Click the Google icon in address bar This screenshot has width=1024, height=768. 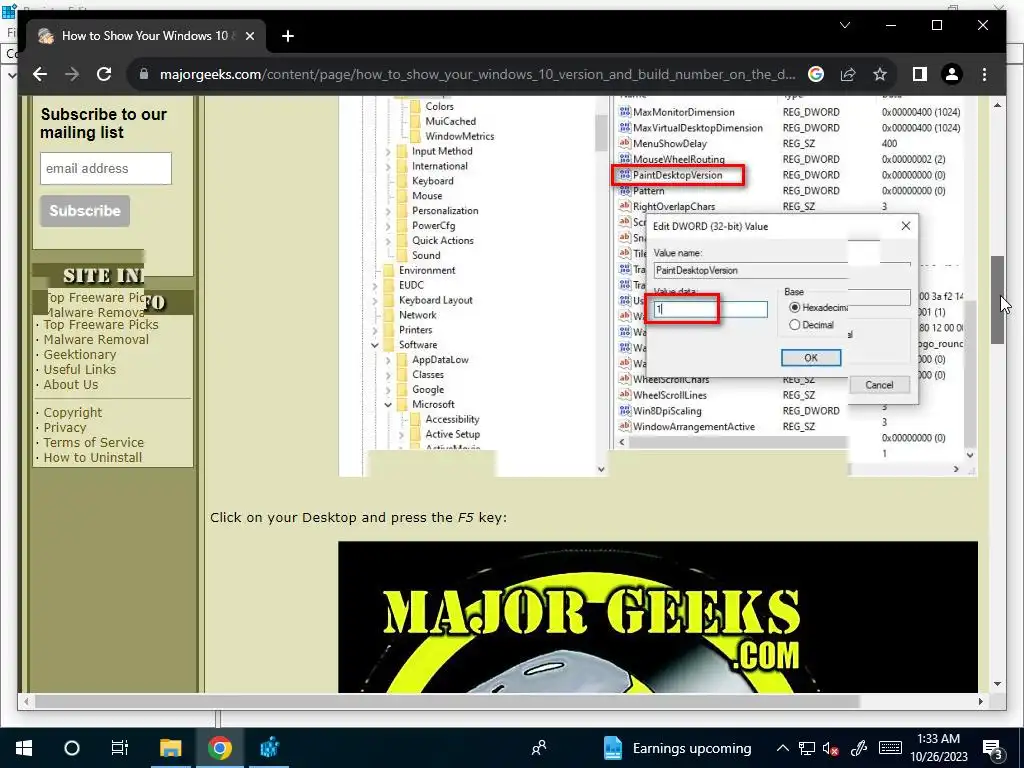tap(816, 74)
